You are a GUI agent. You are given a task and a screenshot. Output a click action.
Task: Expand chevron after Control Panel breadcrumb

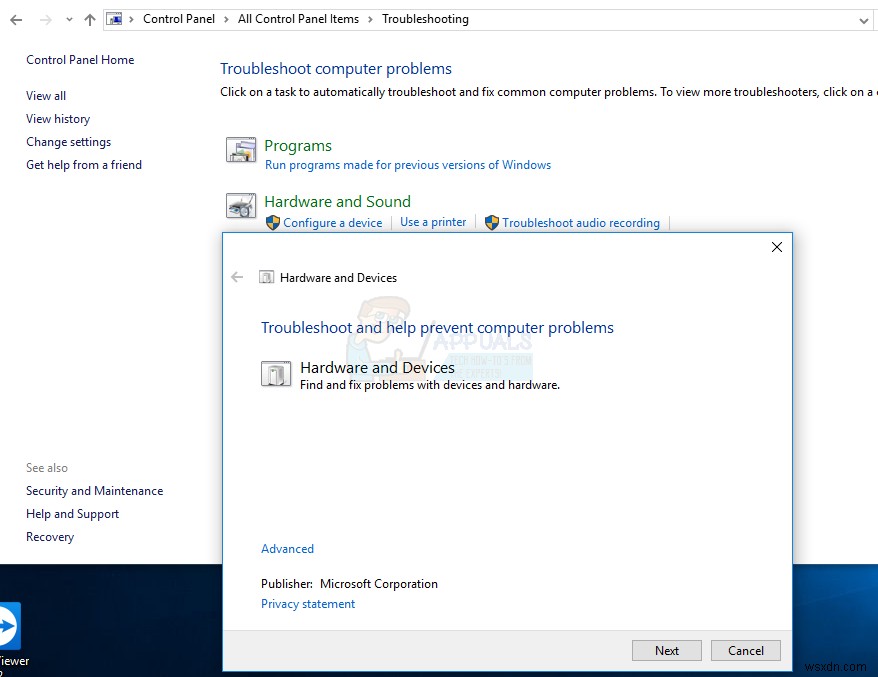tap(226, 20)
